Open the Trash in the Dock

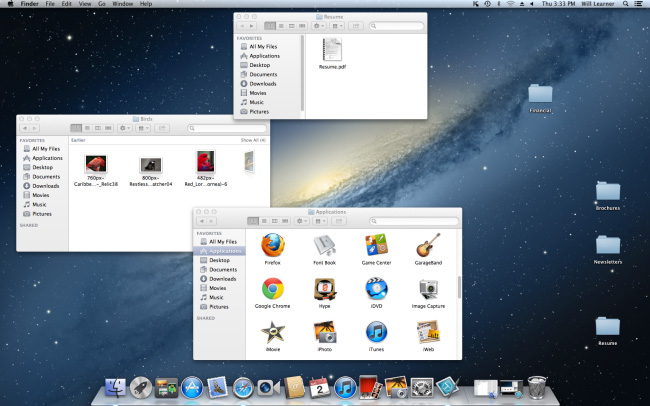point(536,388)
